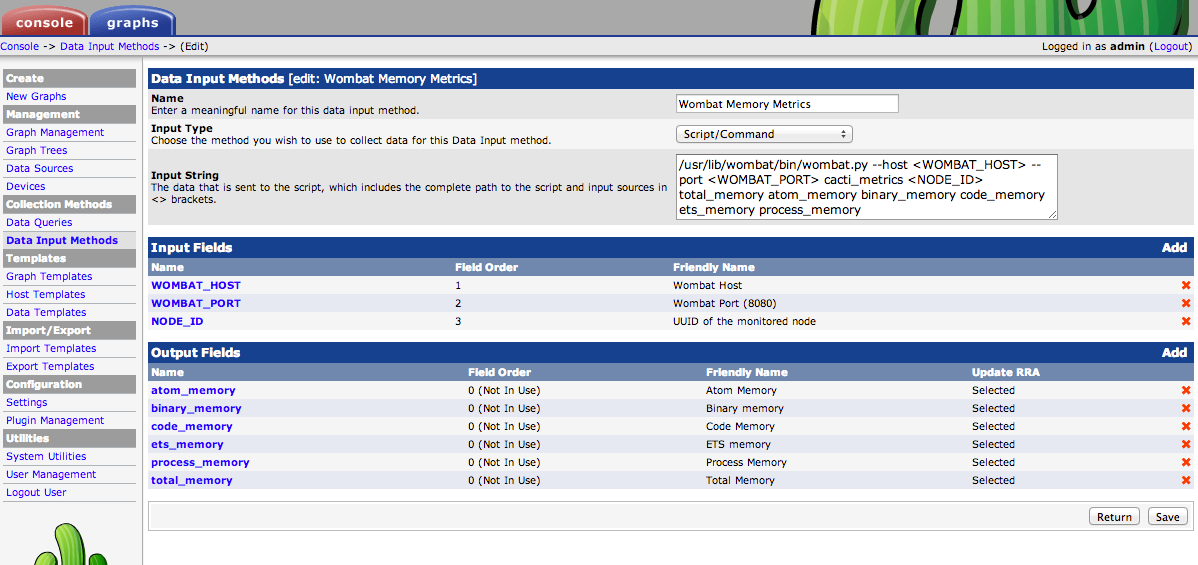Open Export Templates in sidebar

(50, 366)
